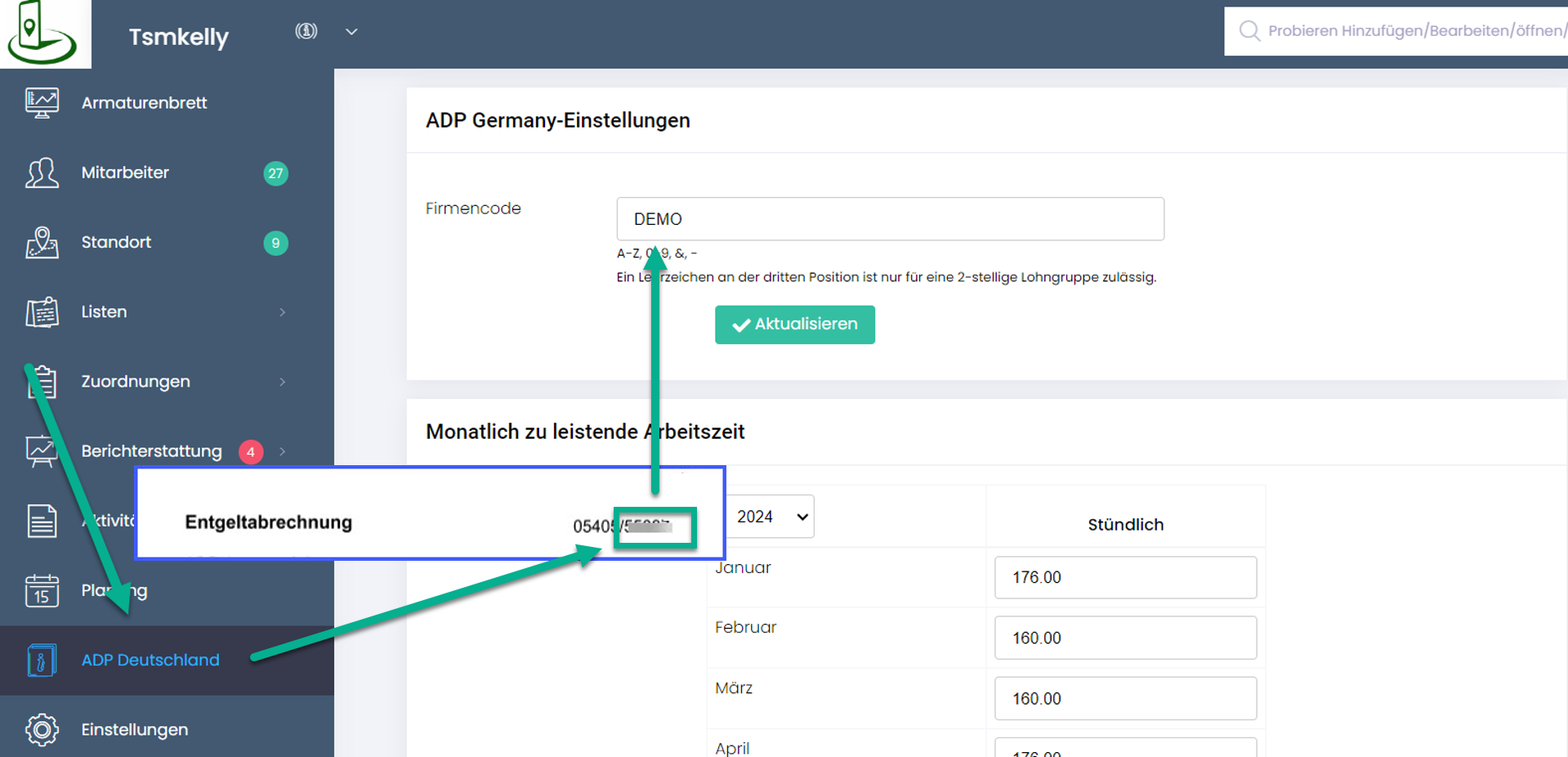Click the Aktualisieren button
The height and width of the screenshot is (757, 1568).
tap(794, 325)
